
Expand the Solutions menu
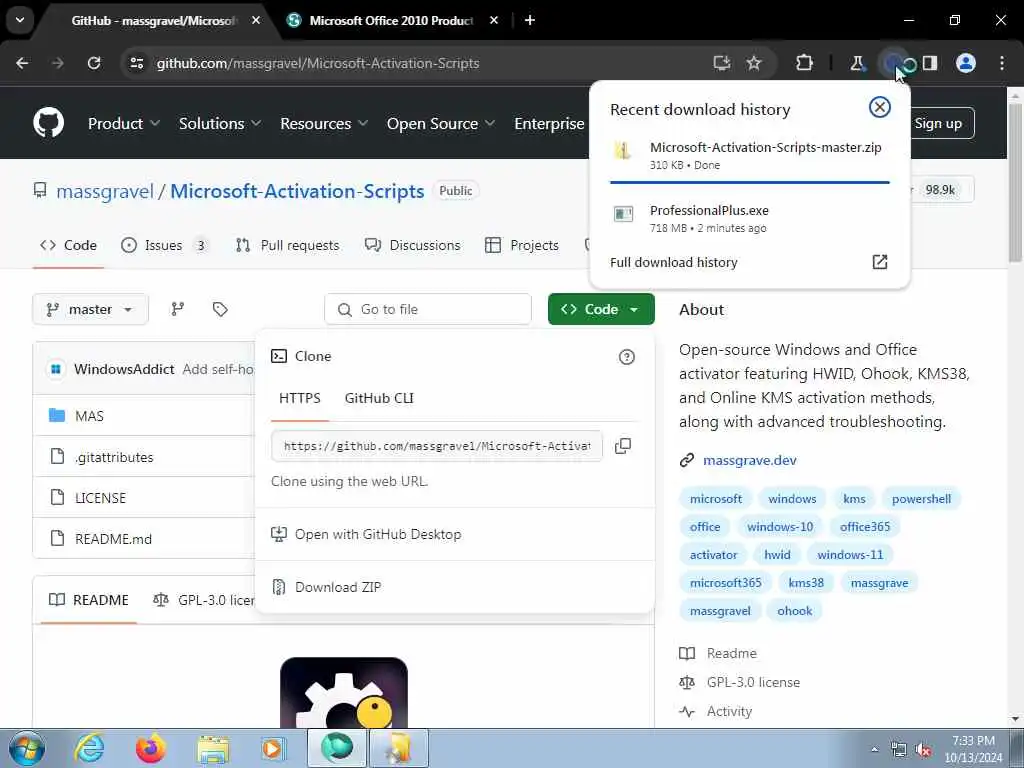tap(220, 123)
